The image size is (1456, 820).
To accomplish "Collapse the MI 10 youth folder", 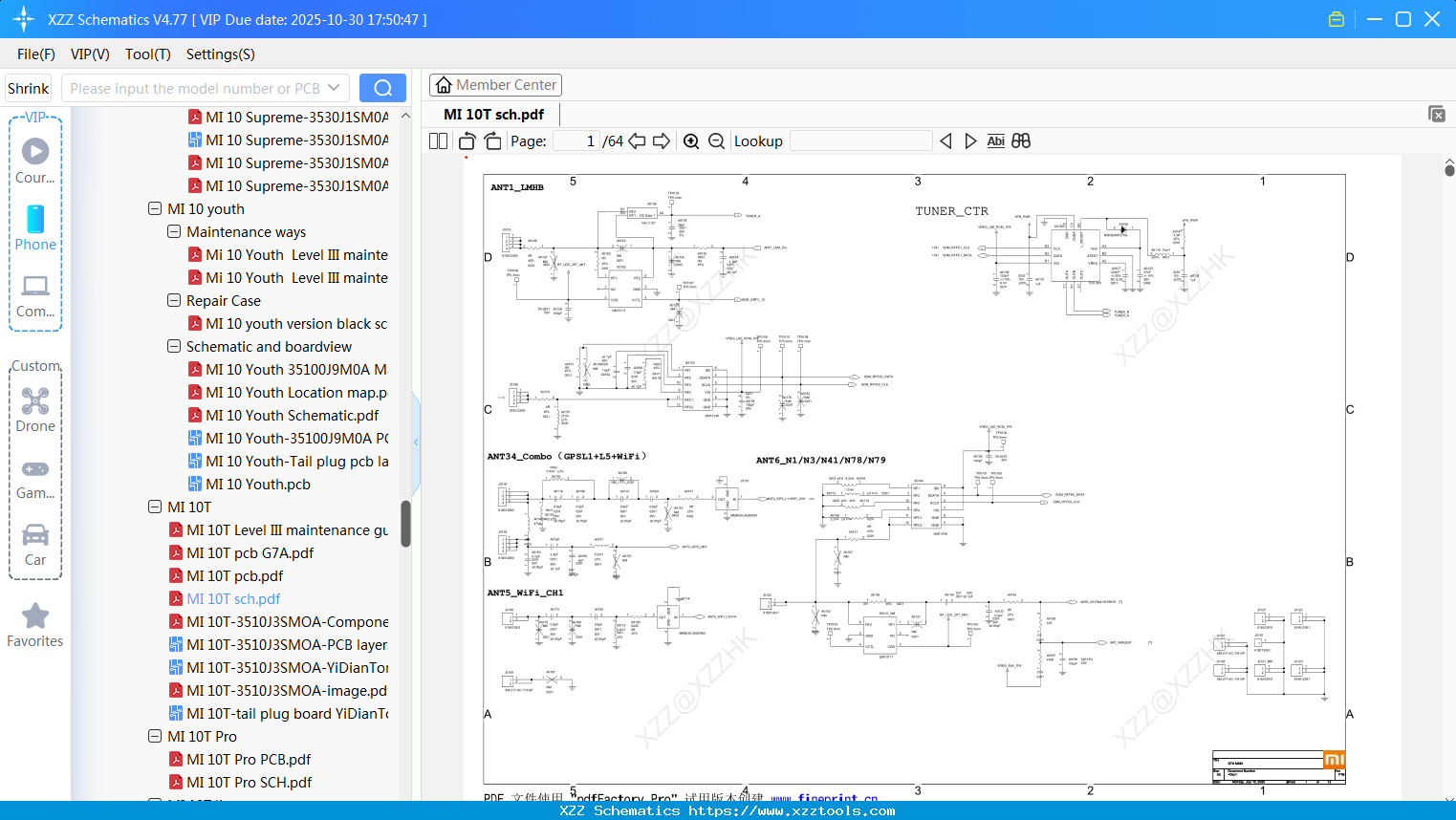I will coord(155,208).
